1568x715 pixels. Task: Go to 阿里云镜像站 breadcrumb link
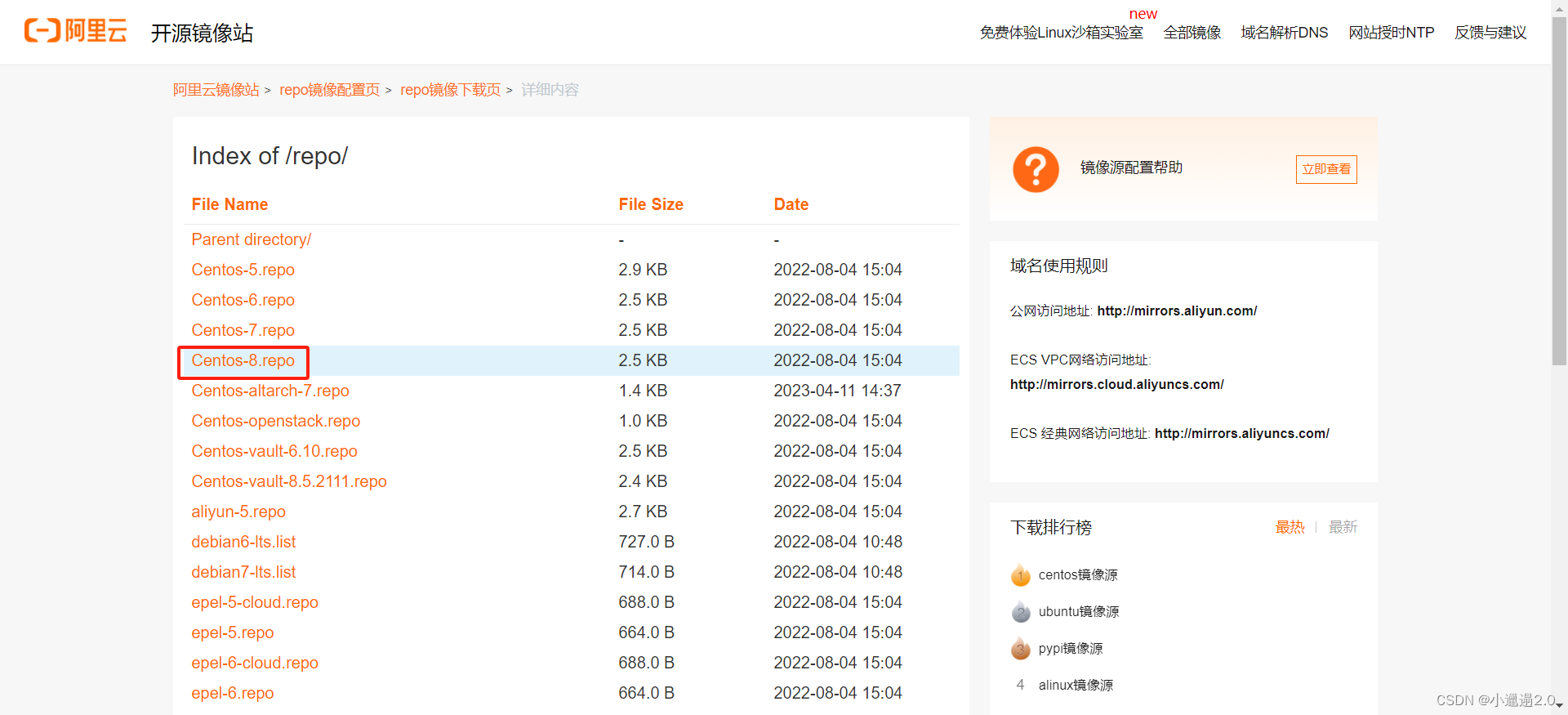216,90
